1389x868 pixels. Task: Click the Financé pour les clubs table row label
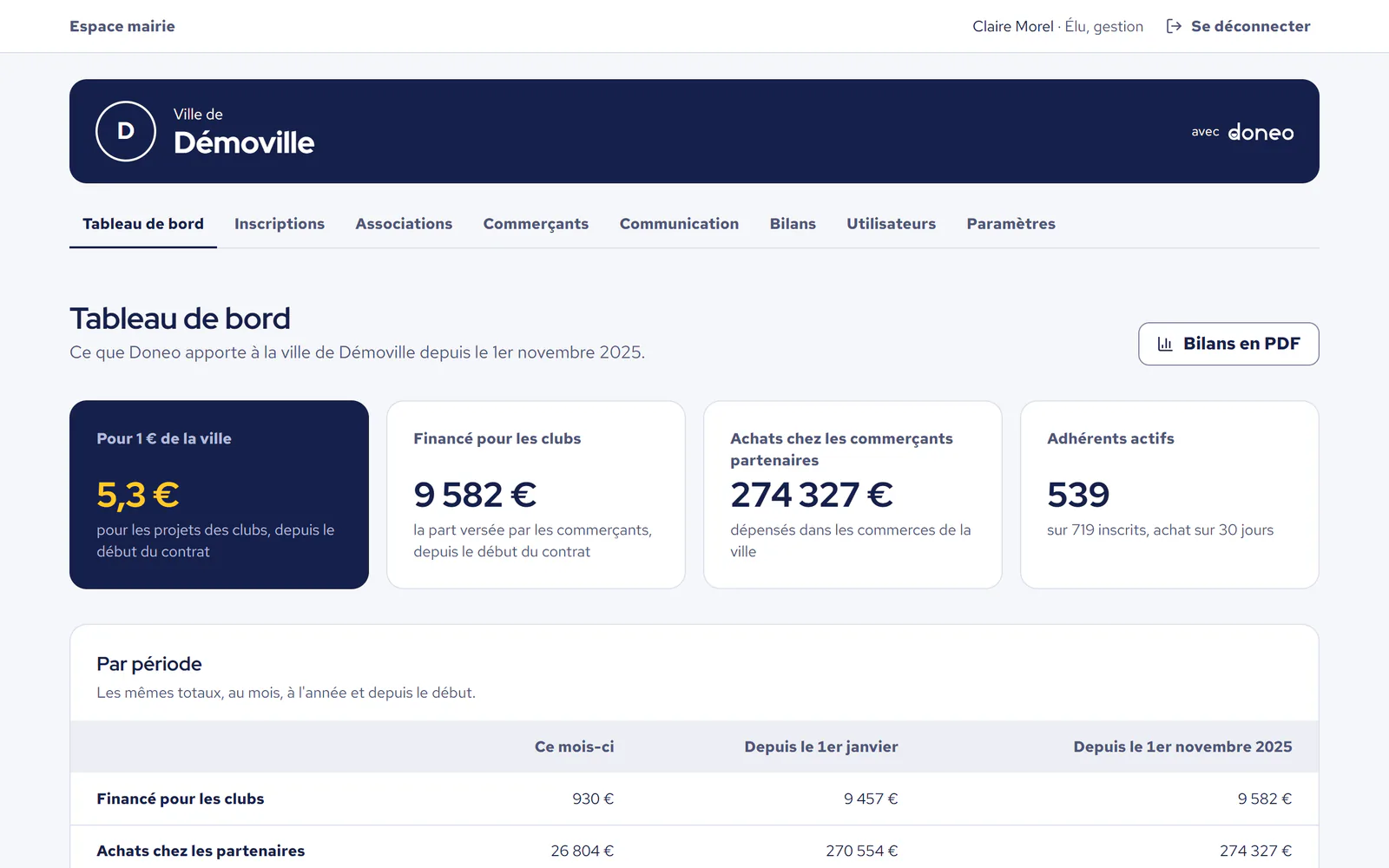pyautogui.click(x=181, y=799)
